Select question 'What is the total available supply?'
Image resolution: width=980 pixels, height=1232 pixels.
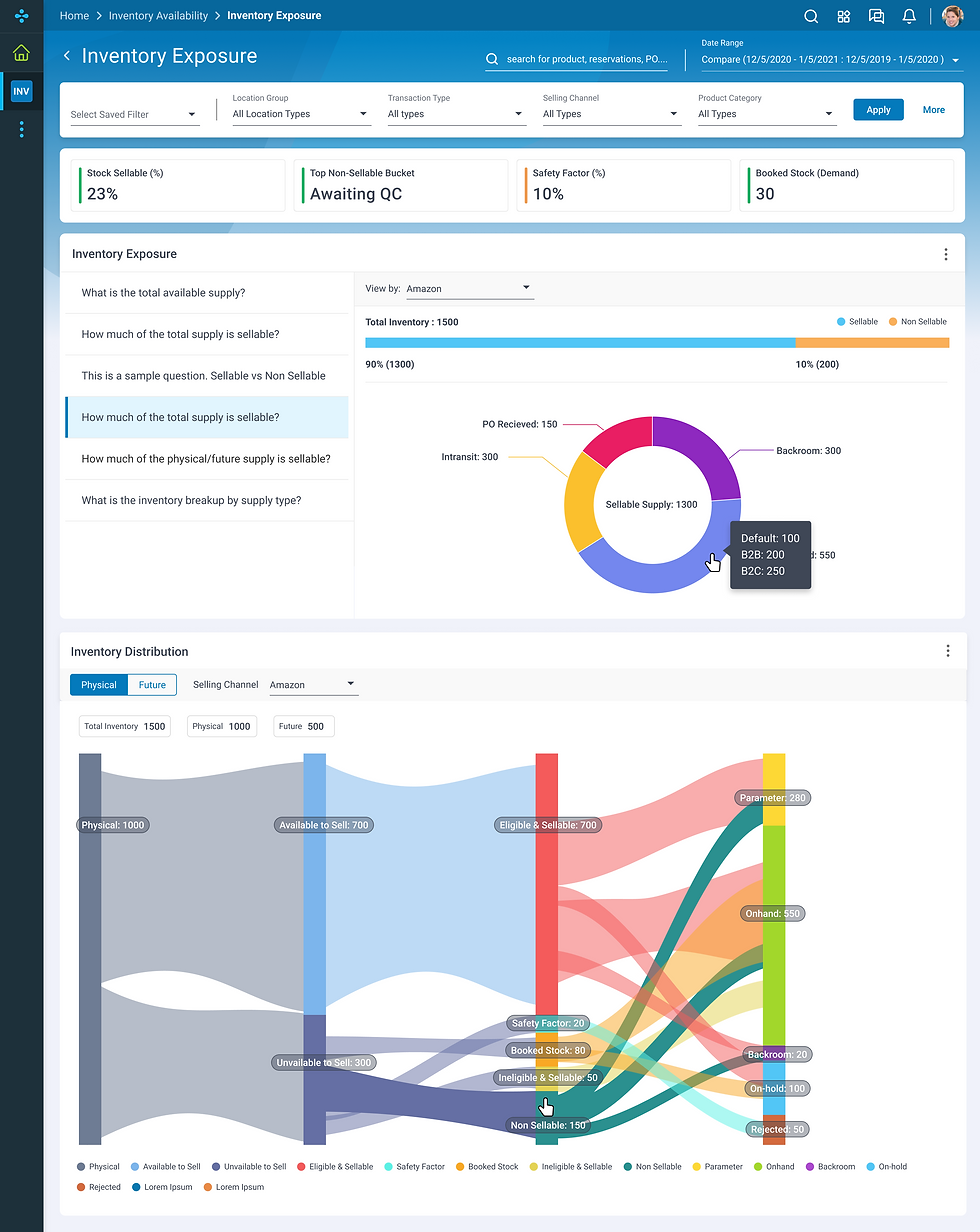(x=207, y=293)
